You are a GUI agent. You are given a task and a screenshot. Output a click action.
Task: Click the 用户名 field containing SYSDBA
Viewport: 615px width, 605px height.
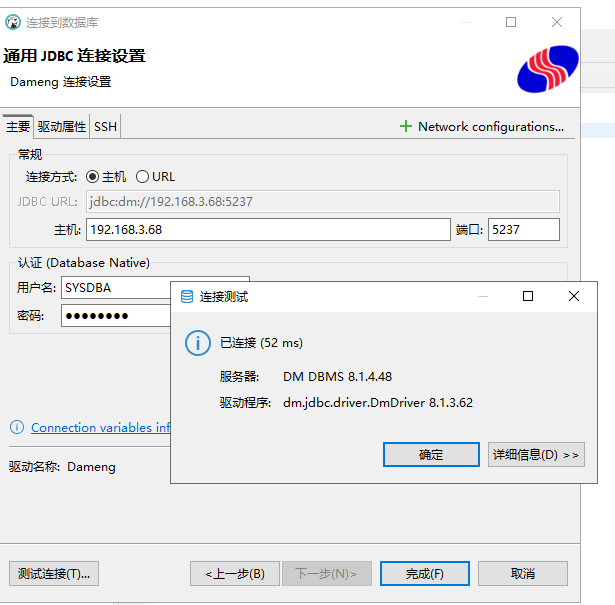(x=116, y=288)
